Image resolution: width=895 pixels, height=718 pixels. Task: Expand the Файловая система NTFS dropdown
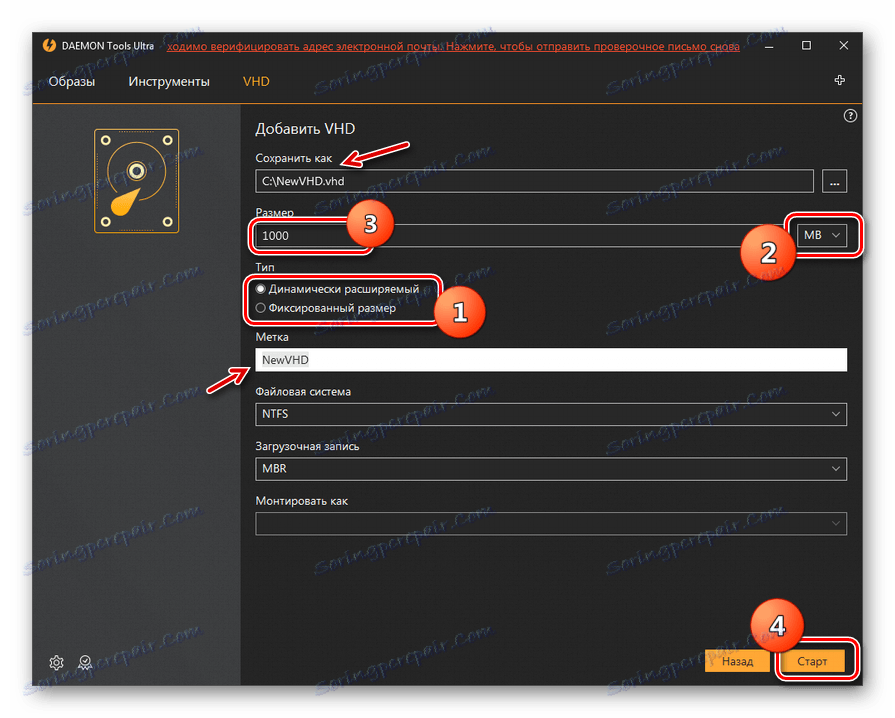pyautogui.click(x=551, y=414)
